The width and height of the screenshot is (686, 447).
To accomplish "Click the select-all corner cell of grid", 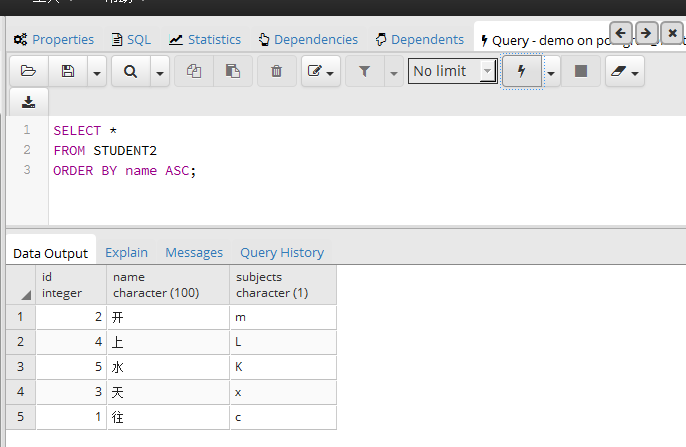I will point(21,285).
